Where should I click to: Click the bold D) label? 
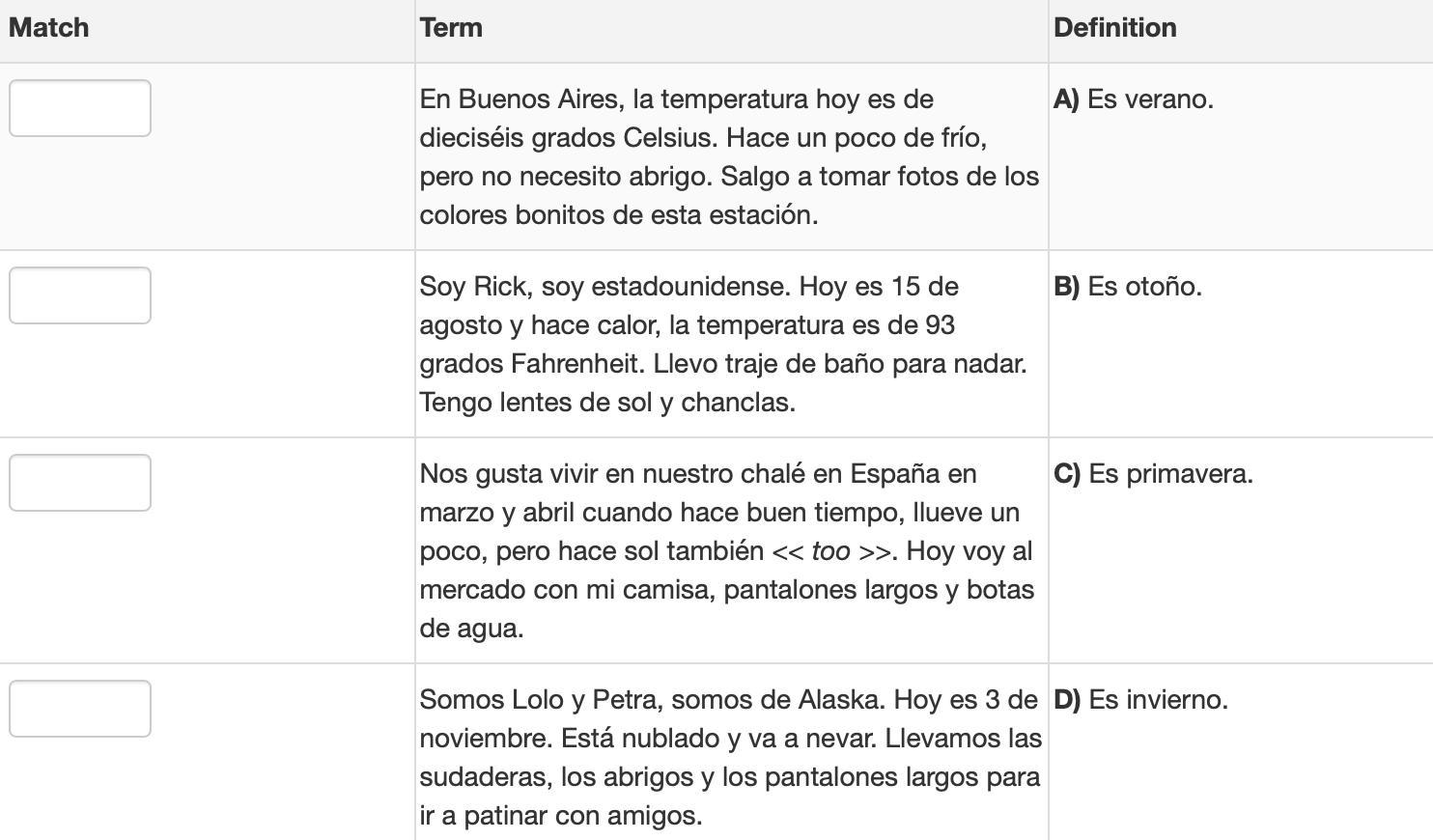[1067, 700]
